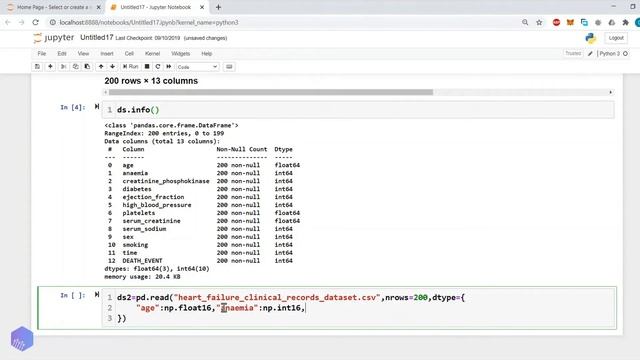The width and height of the screenshot is (640, 360).
Task: Click the Jupyter logo
Action: point(54,38)
